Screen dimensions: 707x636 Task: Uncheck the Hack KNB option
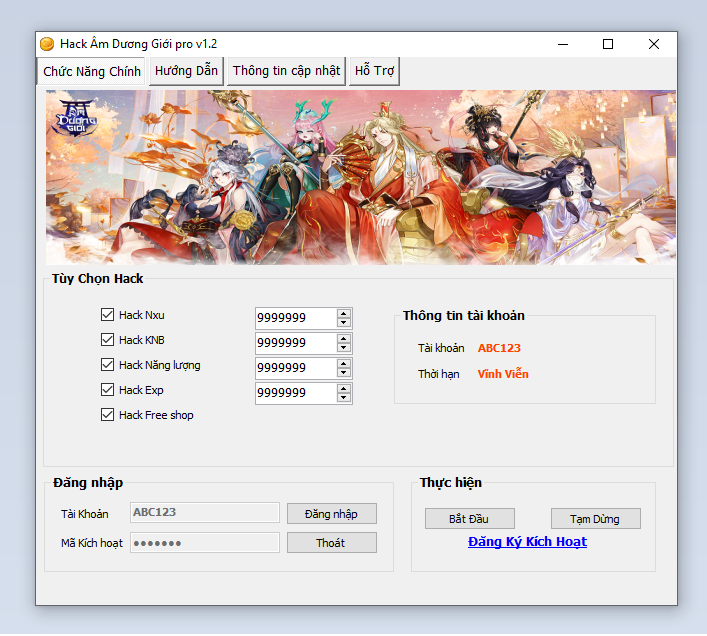108,340
